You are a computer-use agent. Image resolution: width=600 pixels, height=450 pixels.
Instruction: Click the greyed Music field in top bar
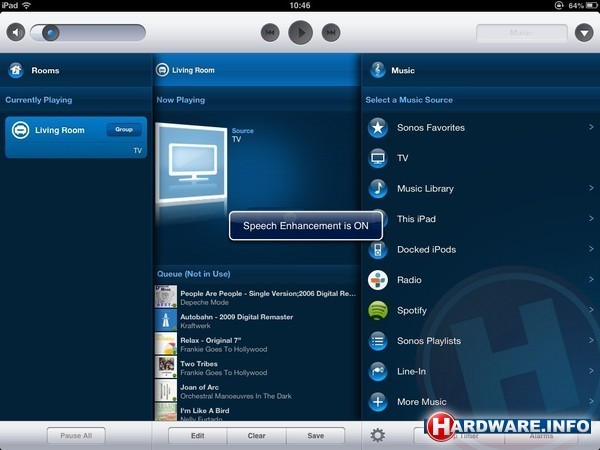(522, 33)
